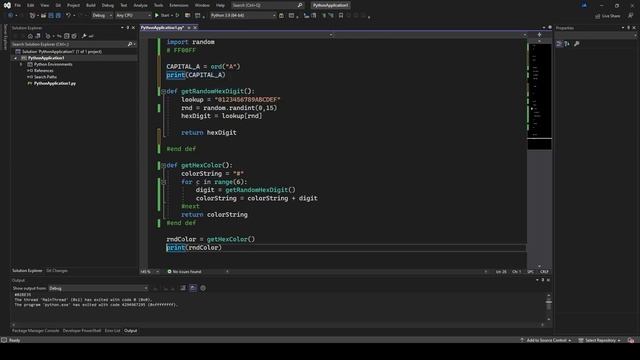Click Clear All icon in Output toolbar
The width and height of the screenshot is (640, 360).
[183, 288]
